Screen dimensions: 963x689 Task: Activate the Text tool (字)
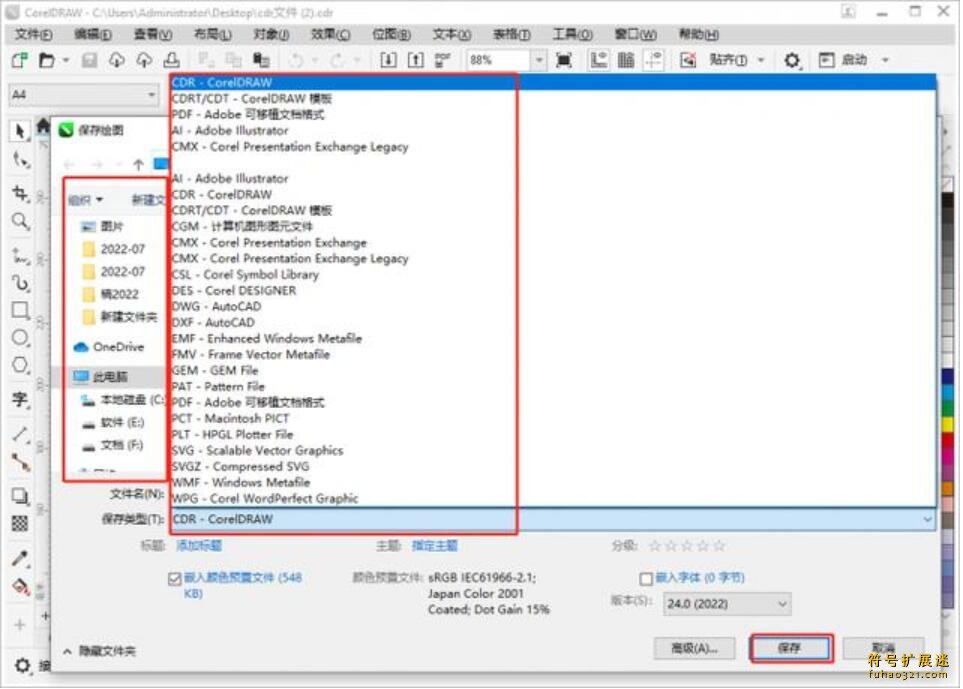(20, 400)
